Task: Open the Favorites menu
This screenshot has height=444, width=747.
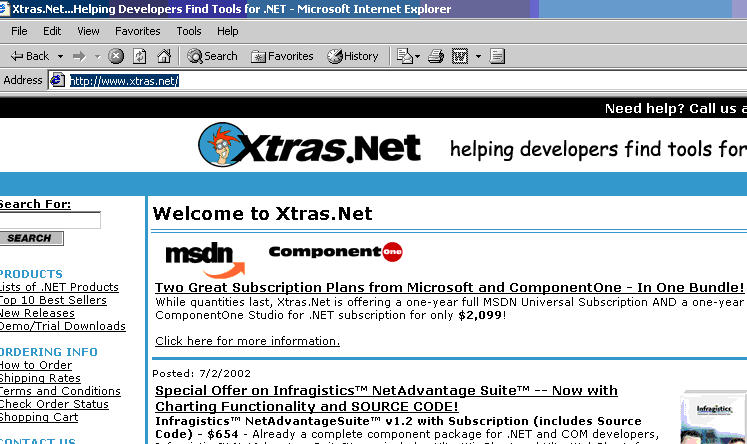Action: coord(138,31)
